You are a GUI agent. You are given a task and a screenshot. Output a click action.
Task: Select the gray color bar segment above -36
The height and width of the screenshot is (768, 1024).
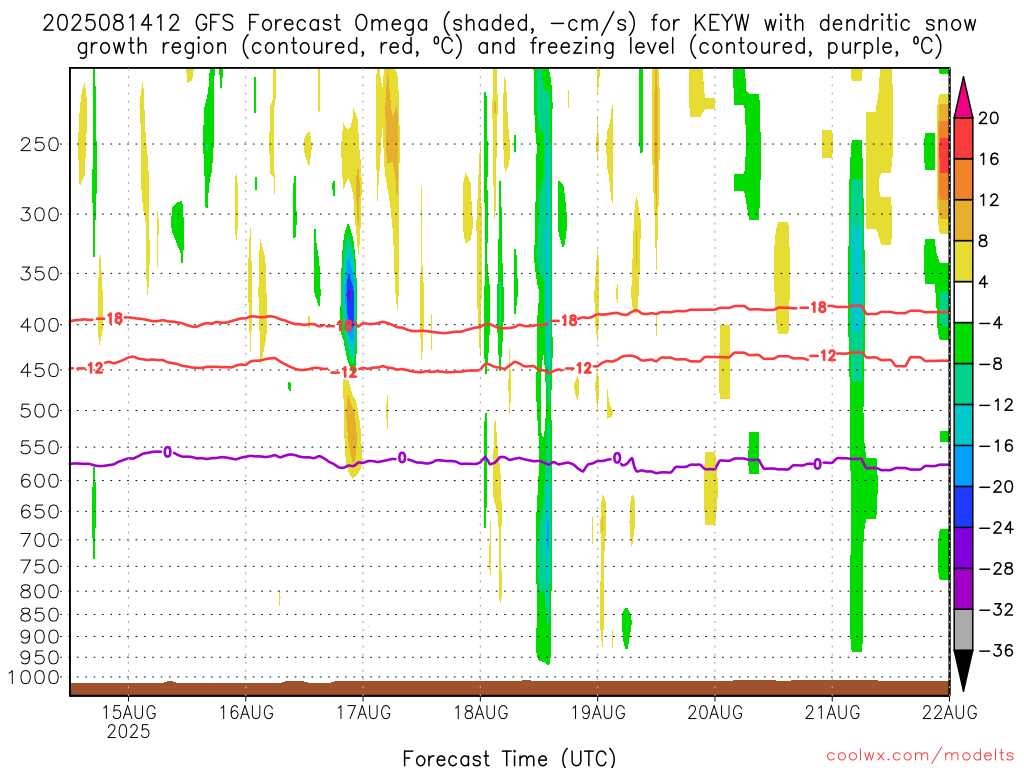(x=963, y=630)
